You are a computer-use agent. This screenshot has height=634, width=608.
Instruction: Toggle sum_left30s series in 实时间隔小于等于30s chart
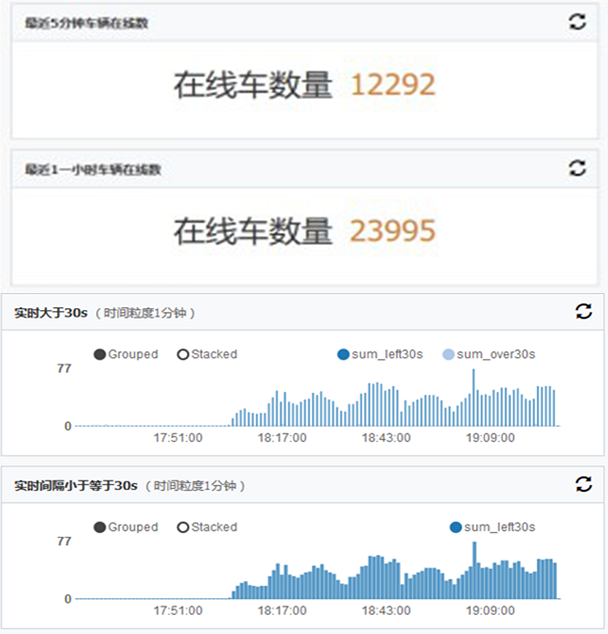[492, 527]
